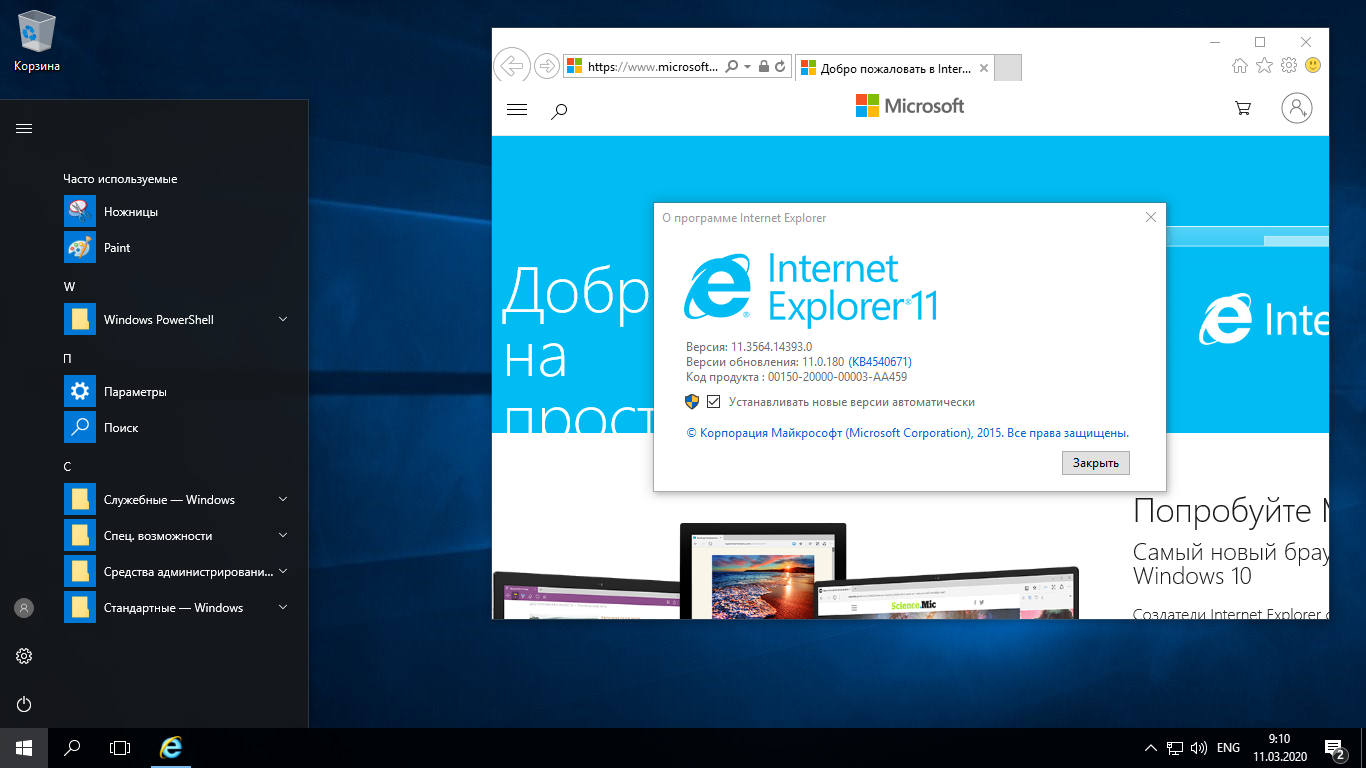Expand Windows PowerShell folder chevron

tap(283, 320)
